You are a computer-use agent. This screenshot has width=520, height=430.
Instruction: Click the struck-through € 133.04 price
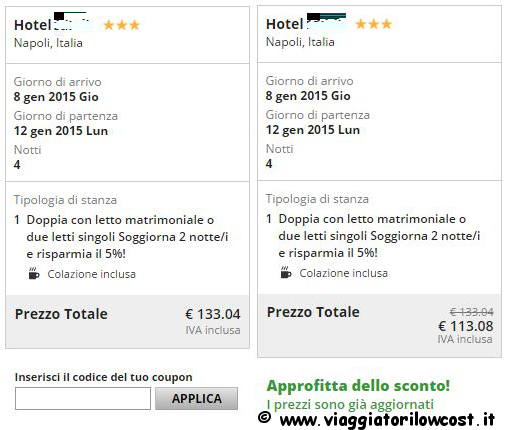472,312
